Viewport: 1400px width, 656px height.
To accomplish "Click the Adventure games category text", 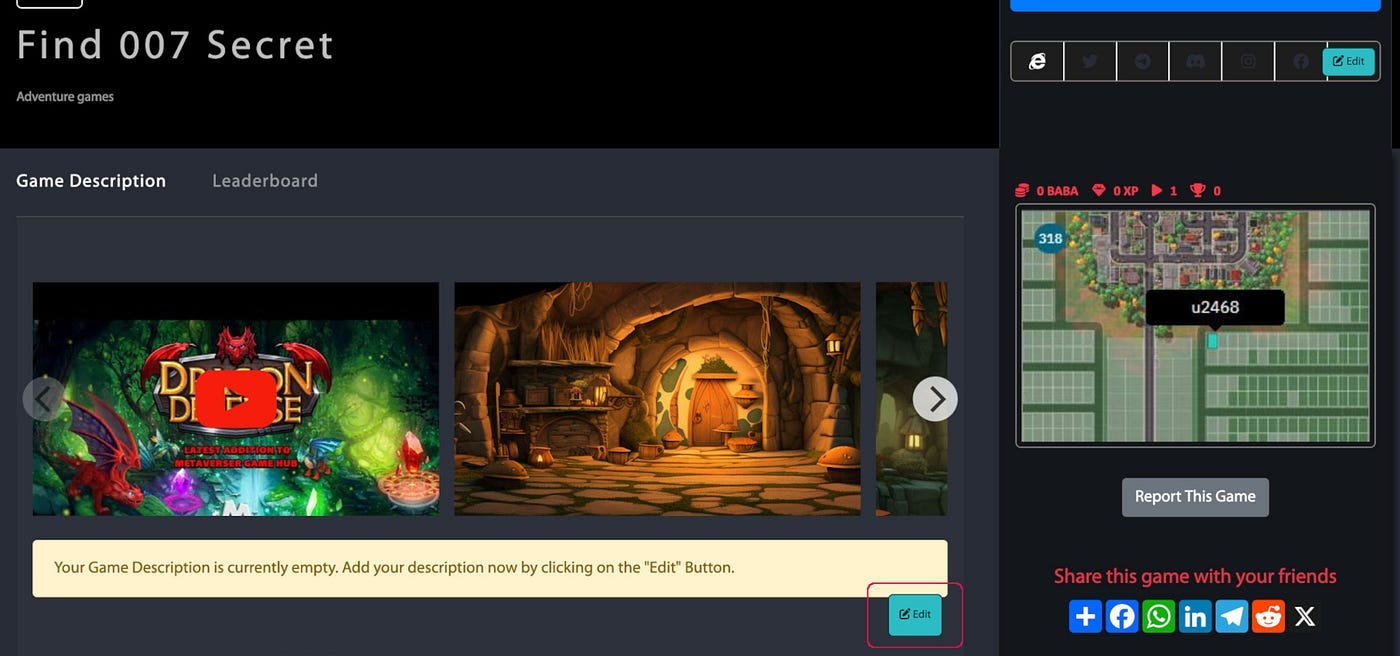I will [65, 97].
